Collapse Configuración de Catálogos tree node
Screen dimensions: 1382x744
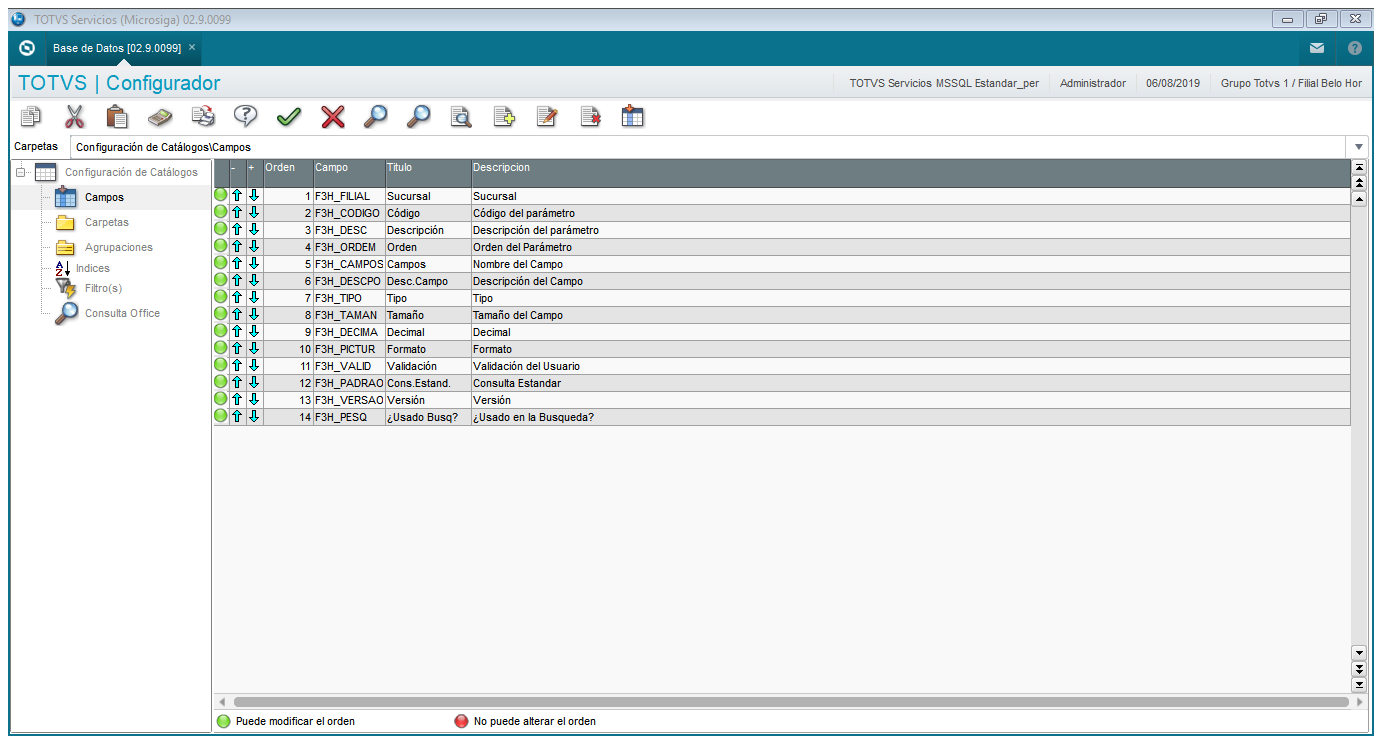(x=21, y=172)
